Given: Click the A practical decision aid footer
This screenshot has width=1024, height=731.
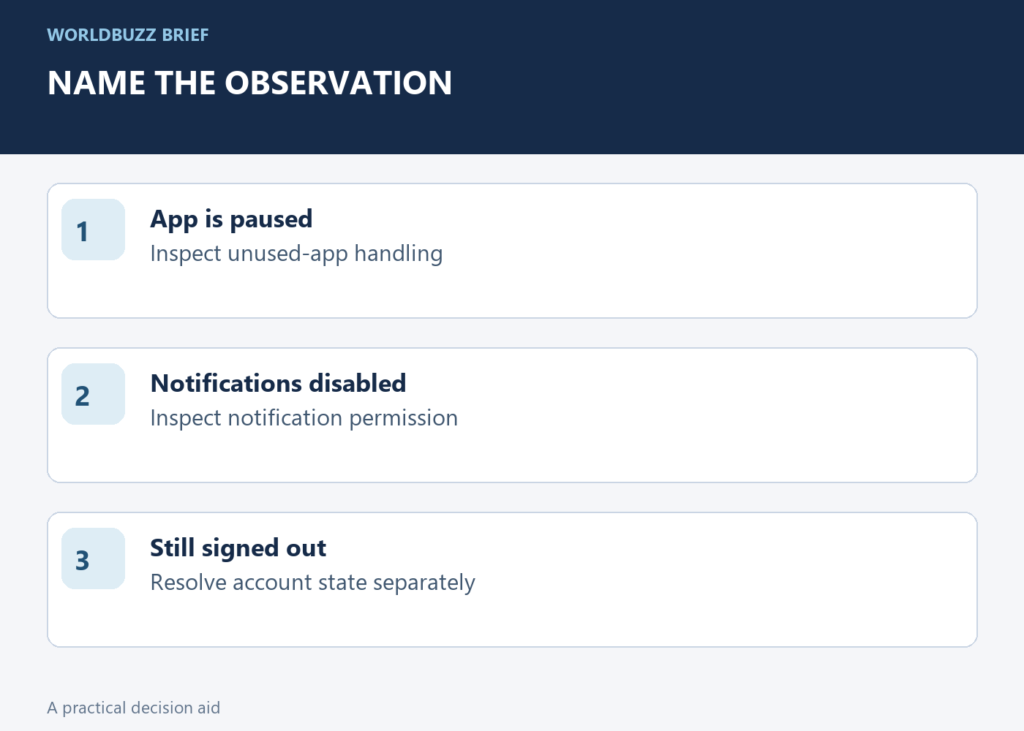Looking at the screenshot, I should 133,708.
